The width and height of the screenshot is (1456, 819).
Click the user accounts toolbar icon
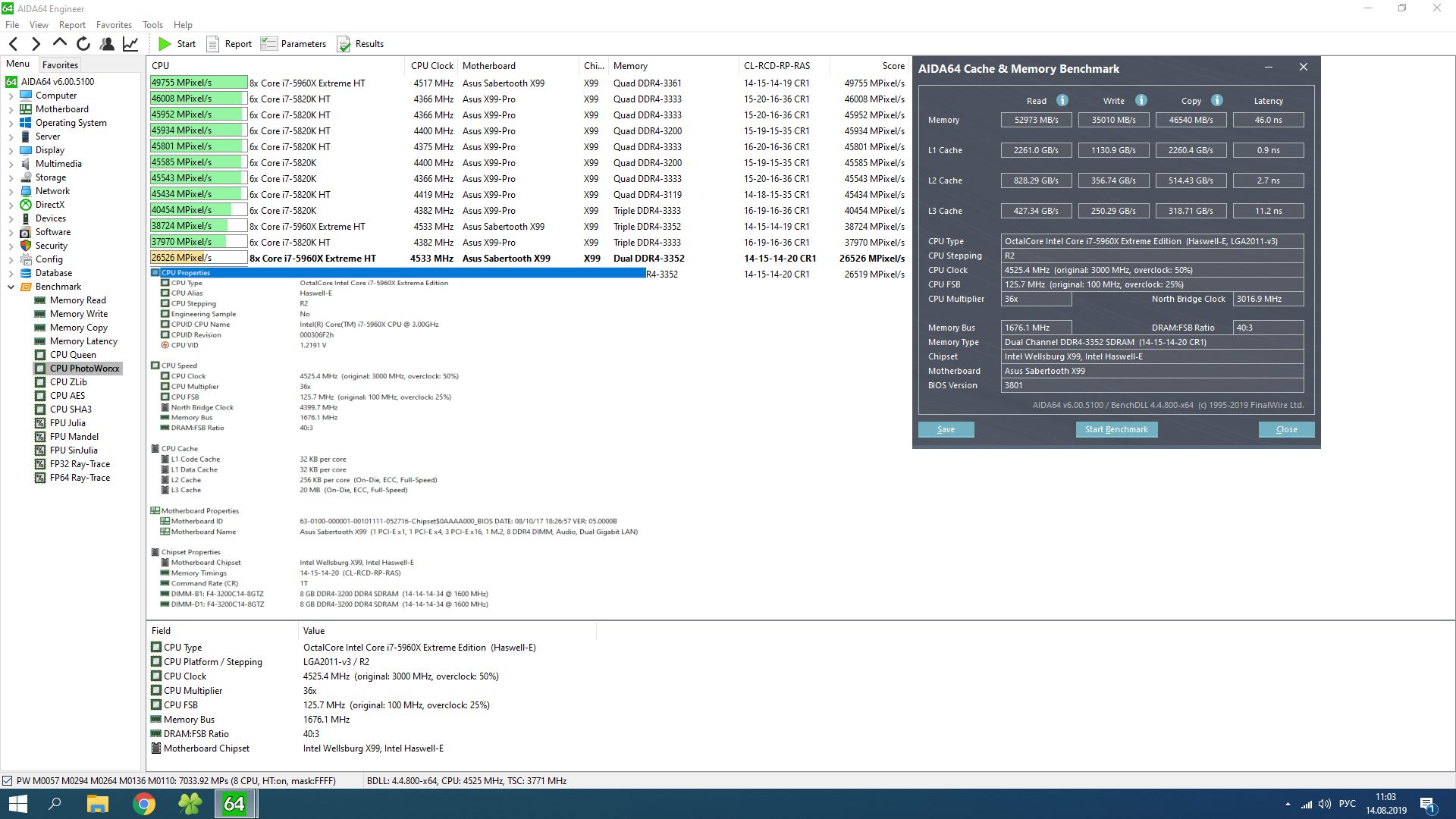pos(107,44)
